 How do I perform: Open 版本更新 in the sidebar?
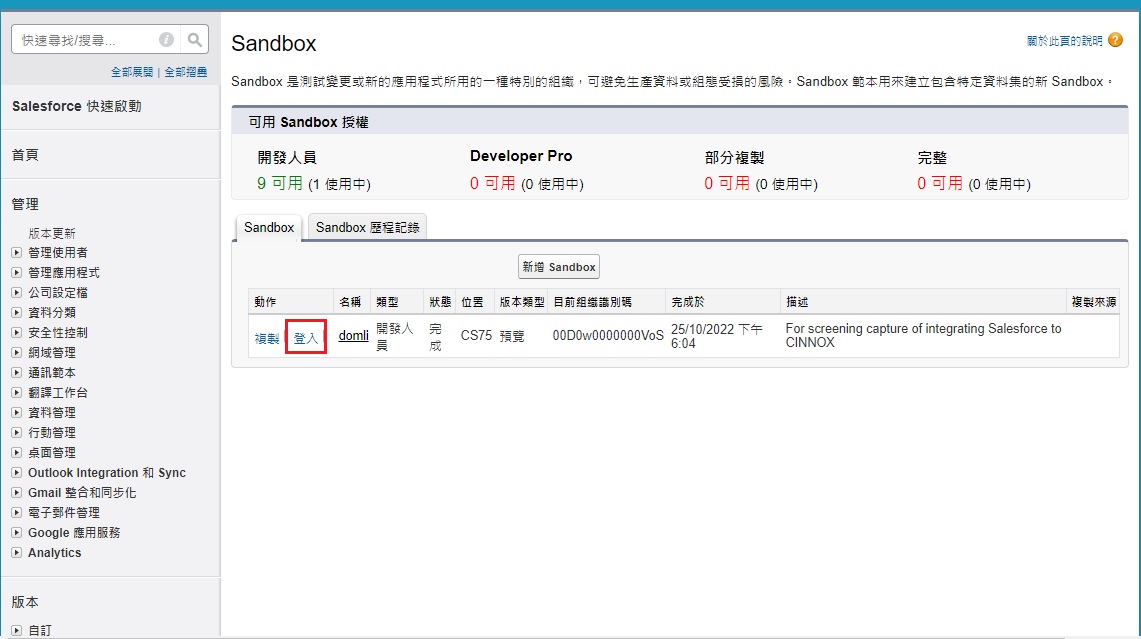pos(52,234)
